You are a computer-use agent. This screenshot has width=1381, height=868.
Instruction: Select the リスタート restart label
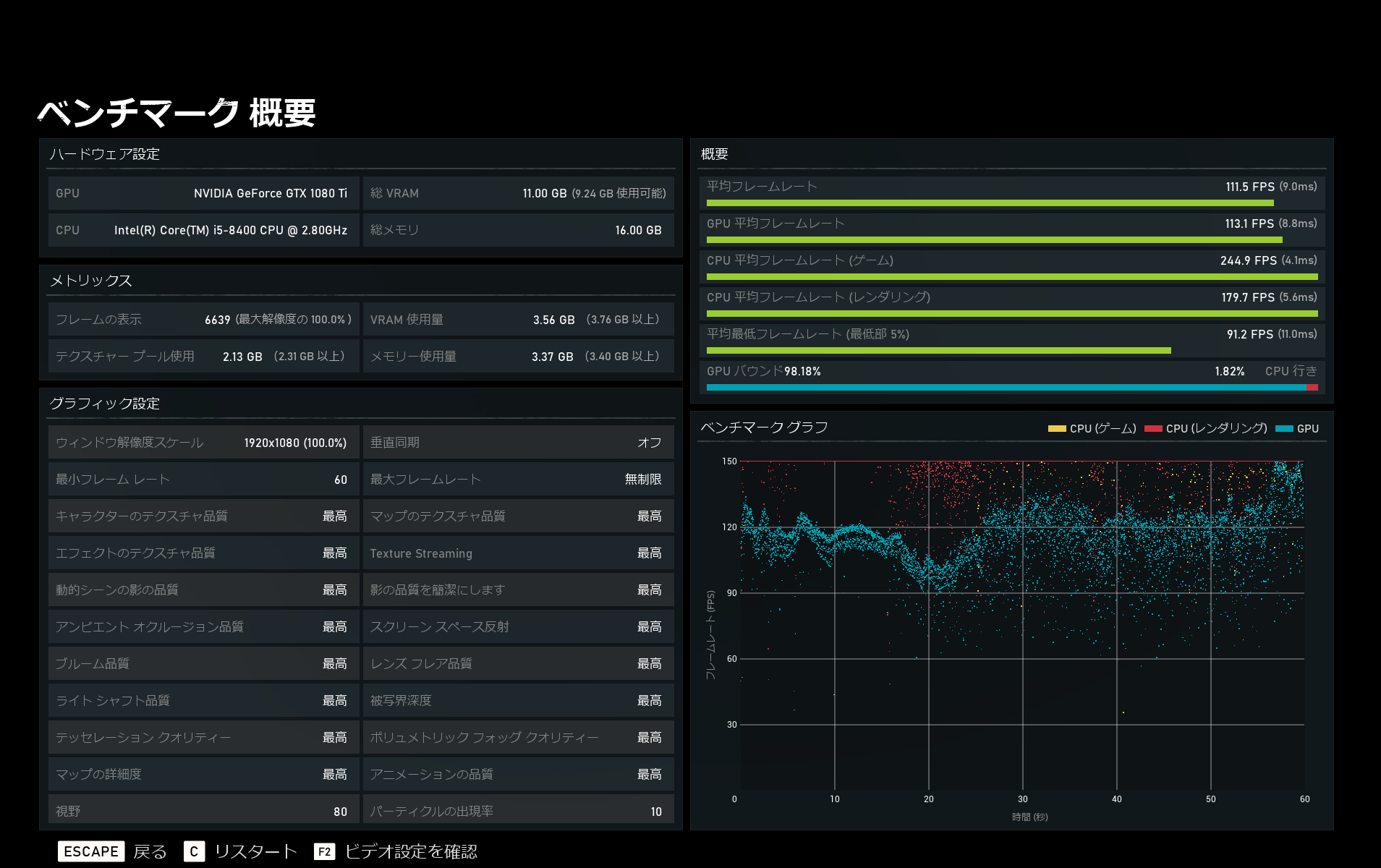point(255,851)
